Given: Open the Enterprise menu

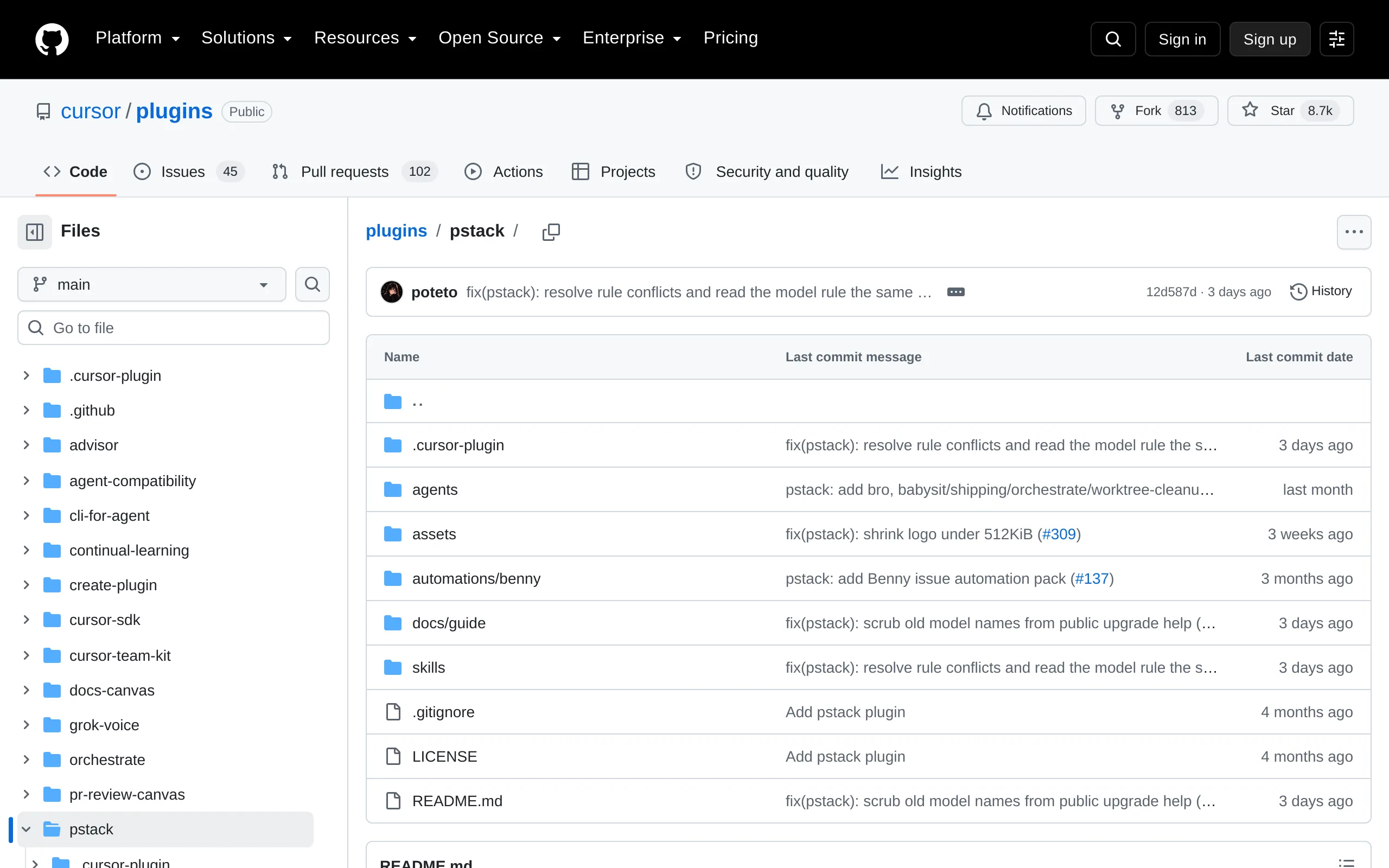Looking at the screenshot, I should pyautogui.click(x=632, y=38).
